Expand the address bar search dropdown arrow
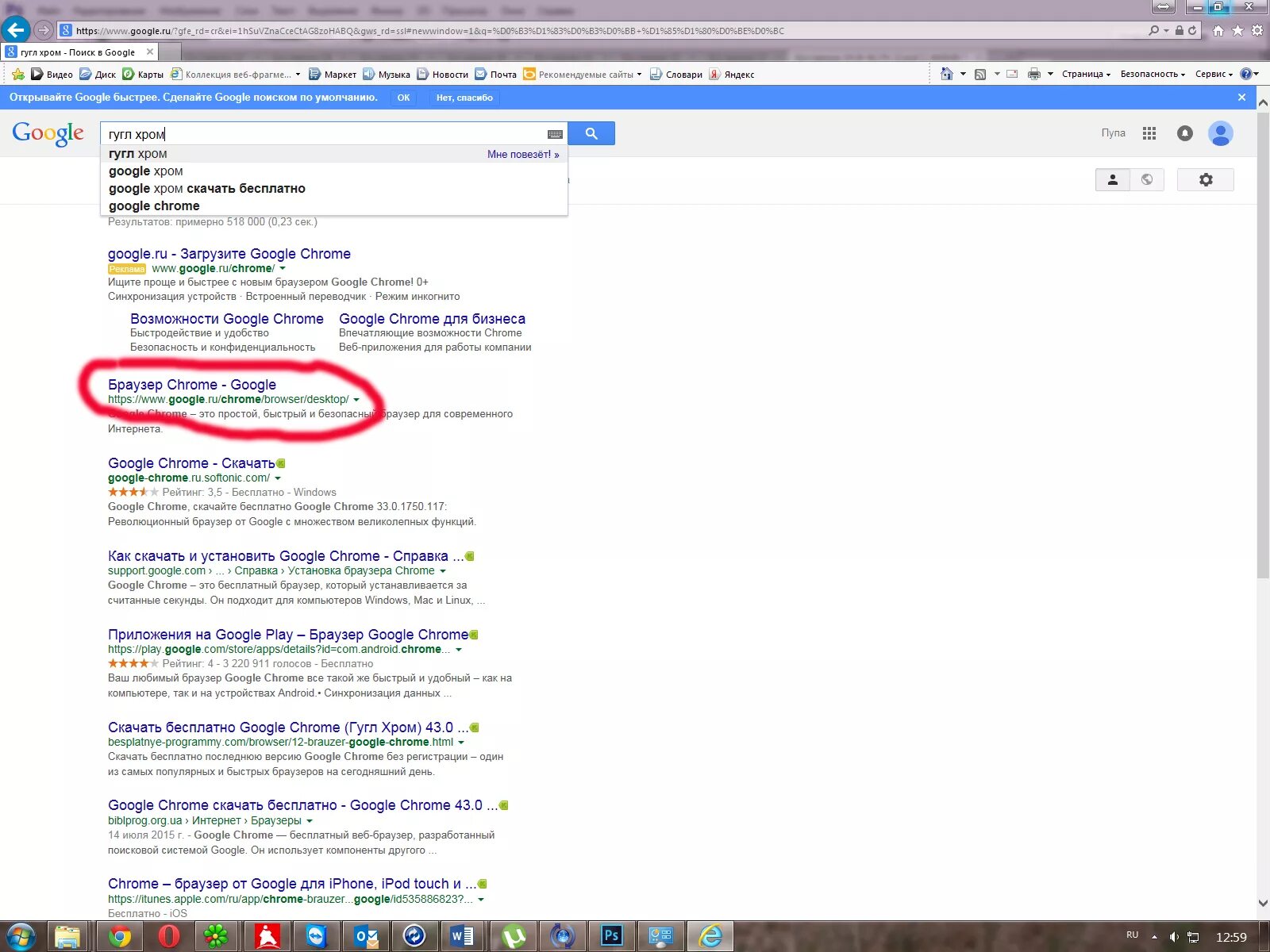This screenshot has width=1270, height=952. [1166, 31]
